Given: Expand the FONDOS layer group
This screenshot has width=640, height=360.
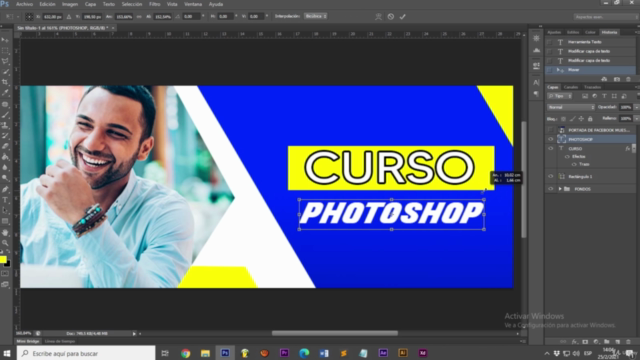Looking at the screenshot, I should [560, 189].
